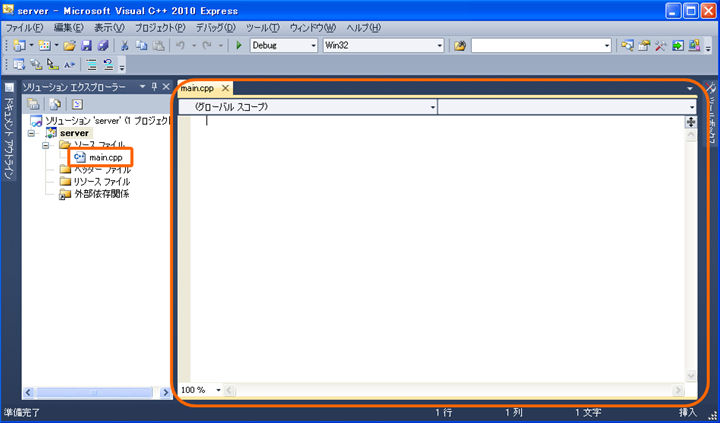Open the 表示(V) menu
This screenshot has height=423, width=720.
[109, 28]
